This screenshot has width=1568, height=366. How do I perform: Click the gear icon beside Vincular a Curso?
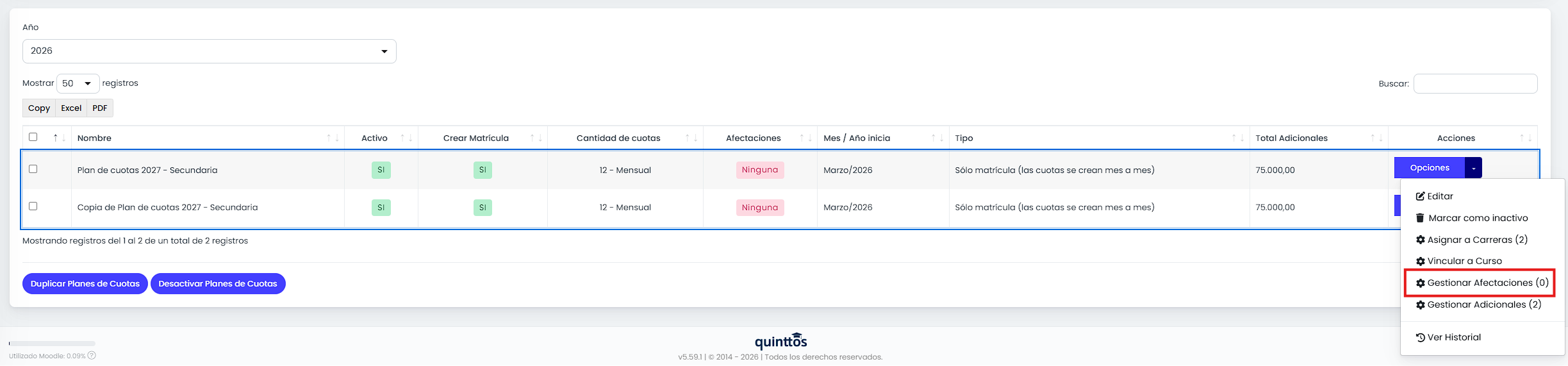pyautogui.click(x=1420, y=262)
